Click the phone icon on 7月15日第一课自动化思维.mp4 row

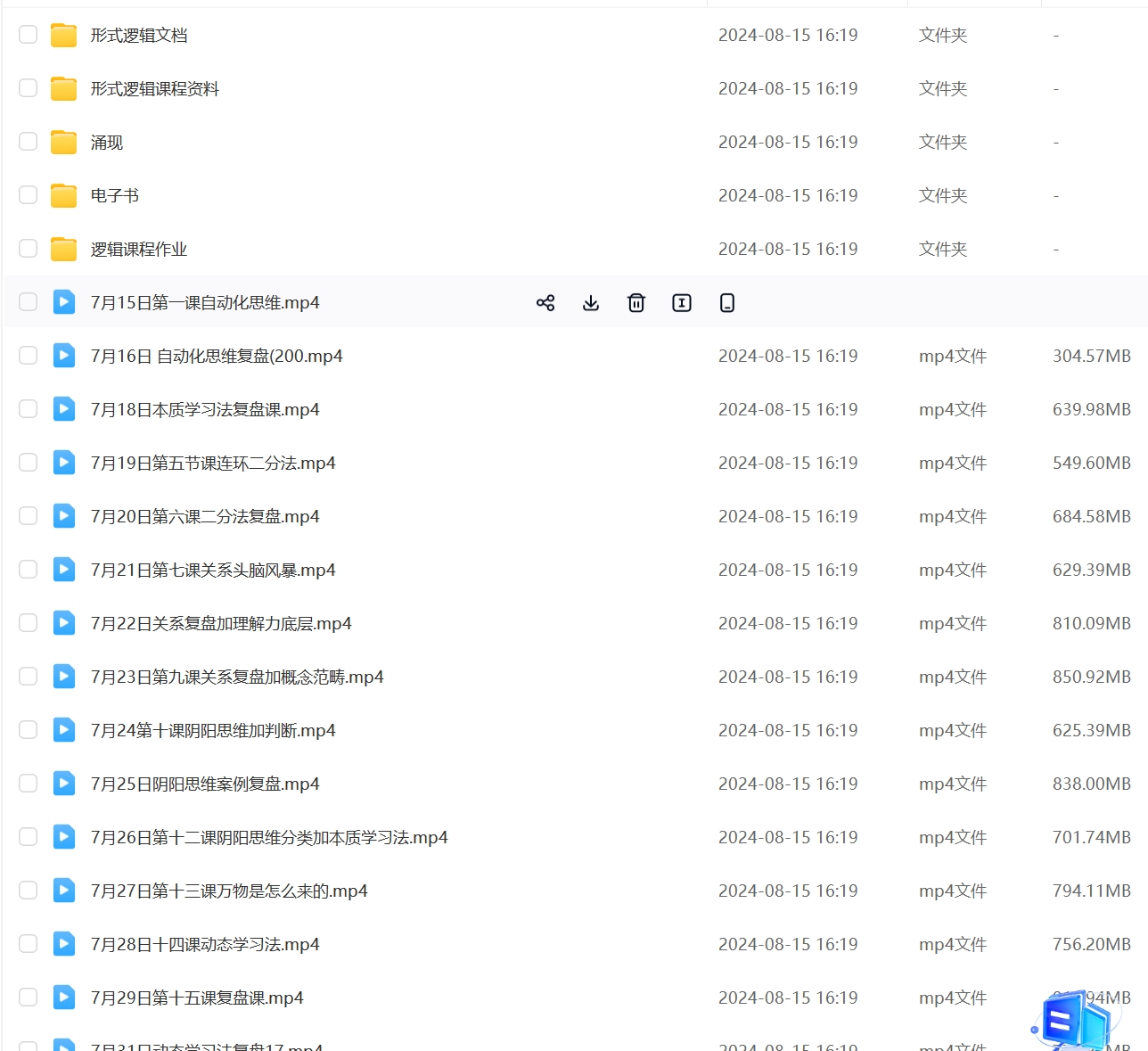click(x=727, y=303)
